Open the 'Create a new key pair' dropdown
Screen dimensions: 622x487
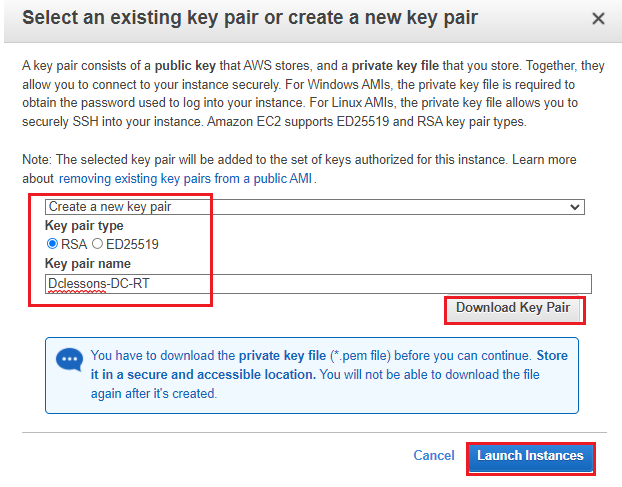click(x=314, y=207)
